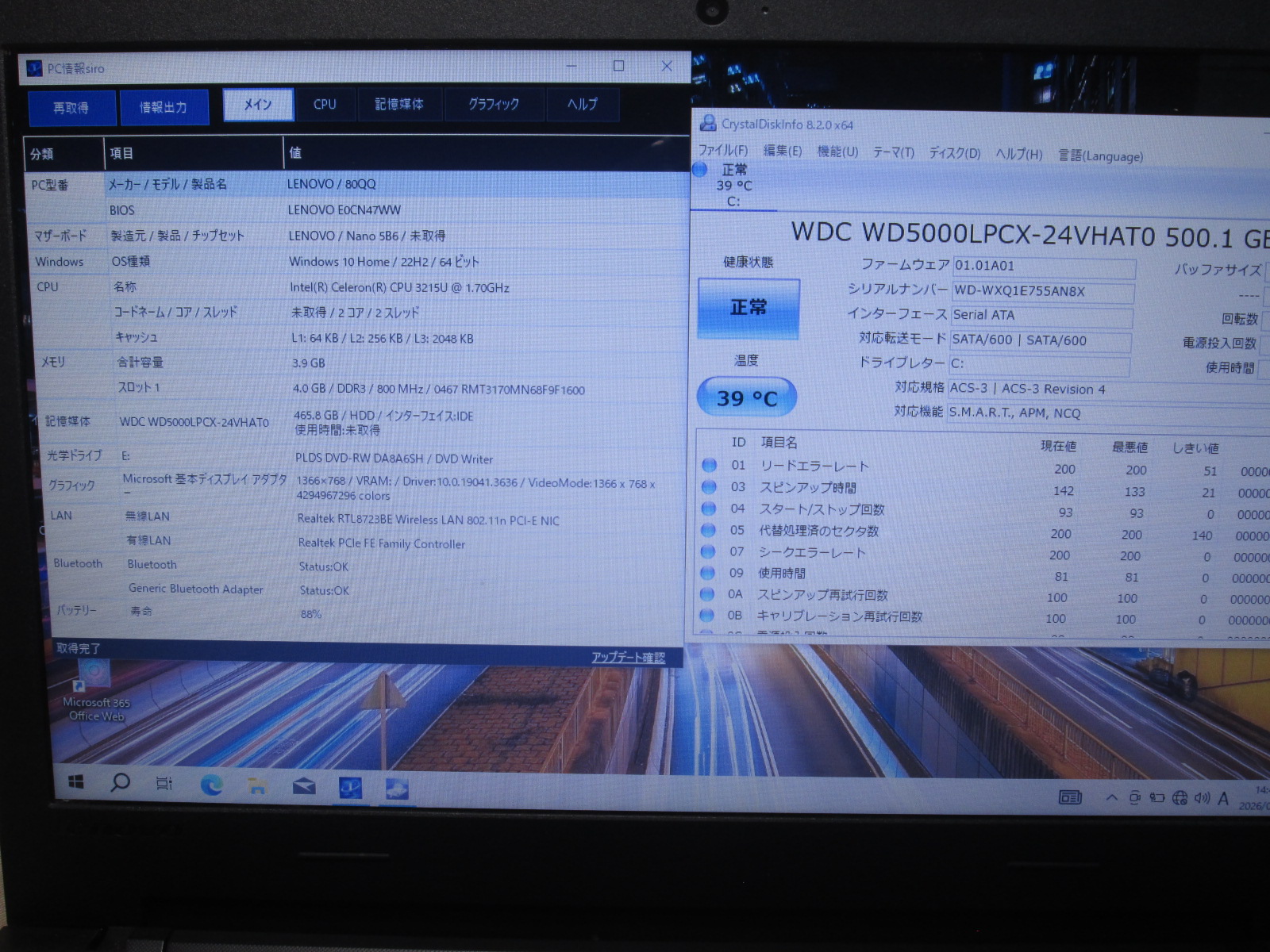Click the ドライブレター field C:

pyautogui.click(x=1039, y=364)
